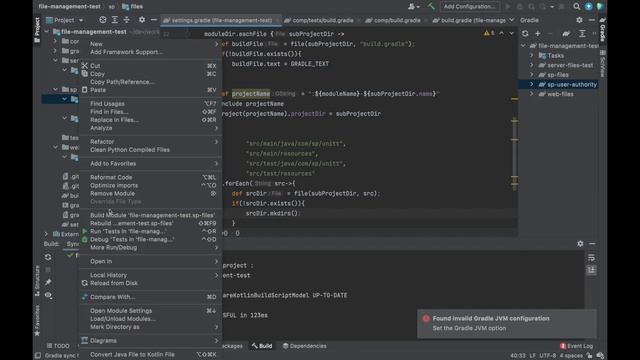Click the files breadcrumb in navigation bar
The image size is (640, 360).
133,7
